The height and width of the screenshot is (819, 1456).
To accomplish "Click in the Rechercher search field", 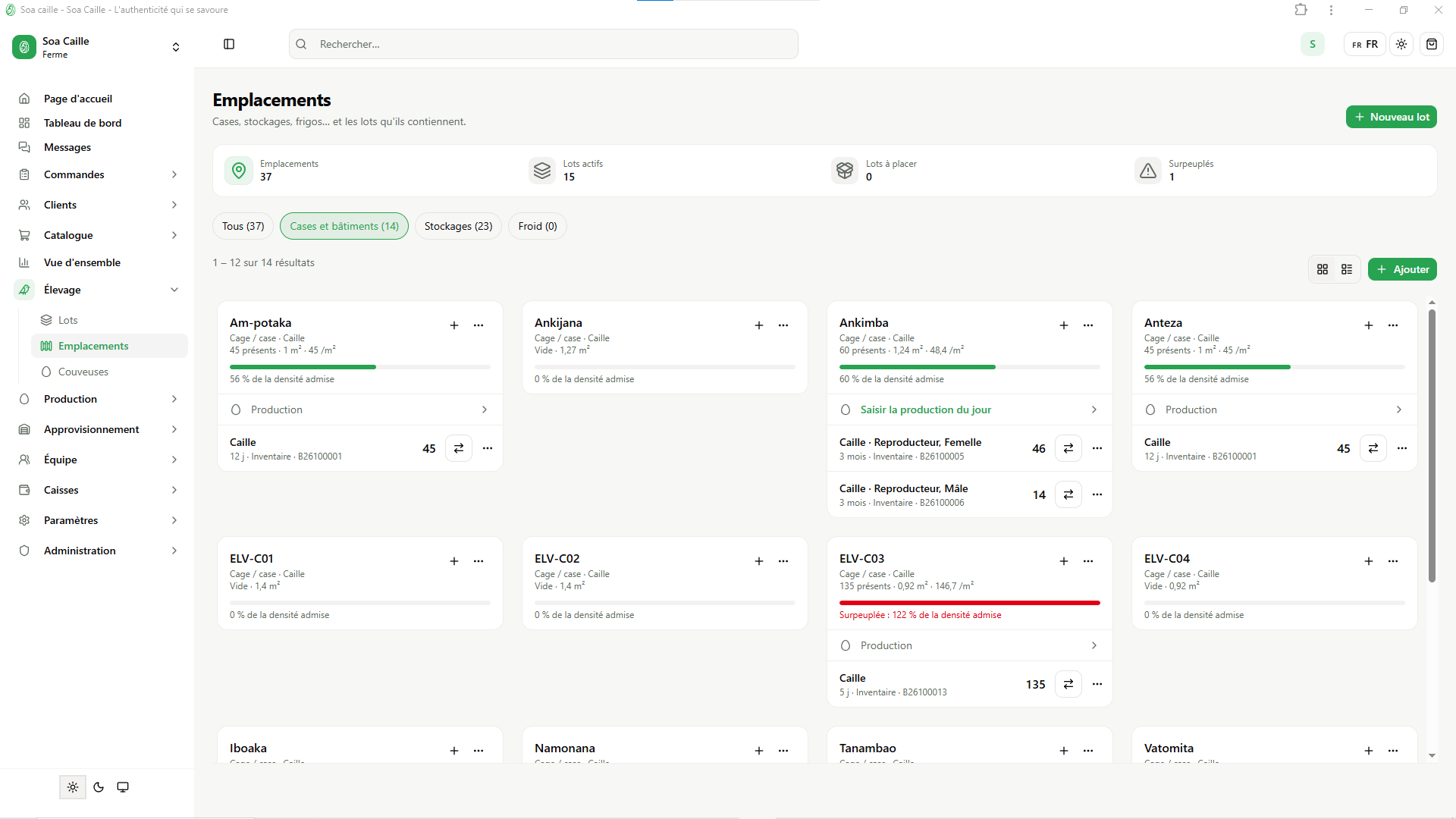I will (x=543, y=44).
